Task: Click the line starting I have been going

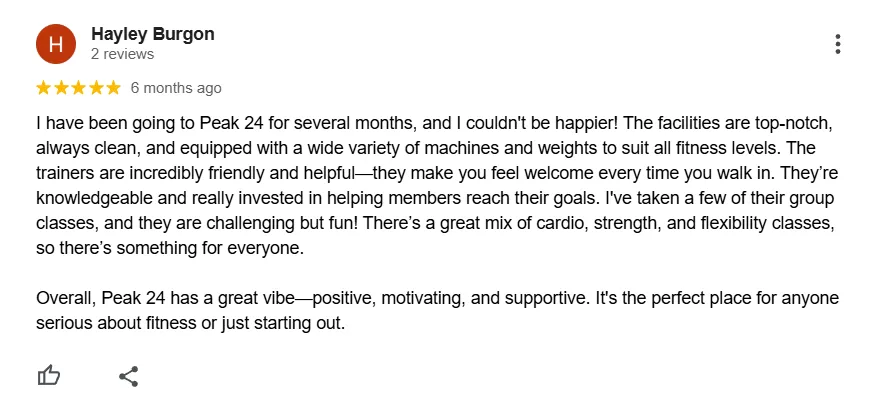Action: [434, 123]
